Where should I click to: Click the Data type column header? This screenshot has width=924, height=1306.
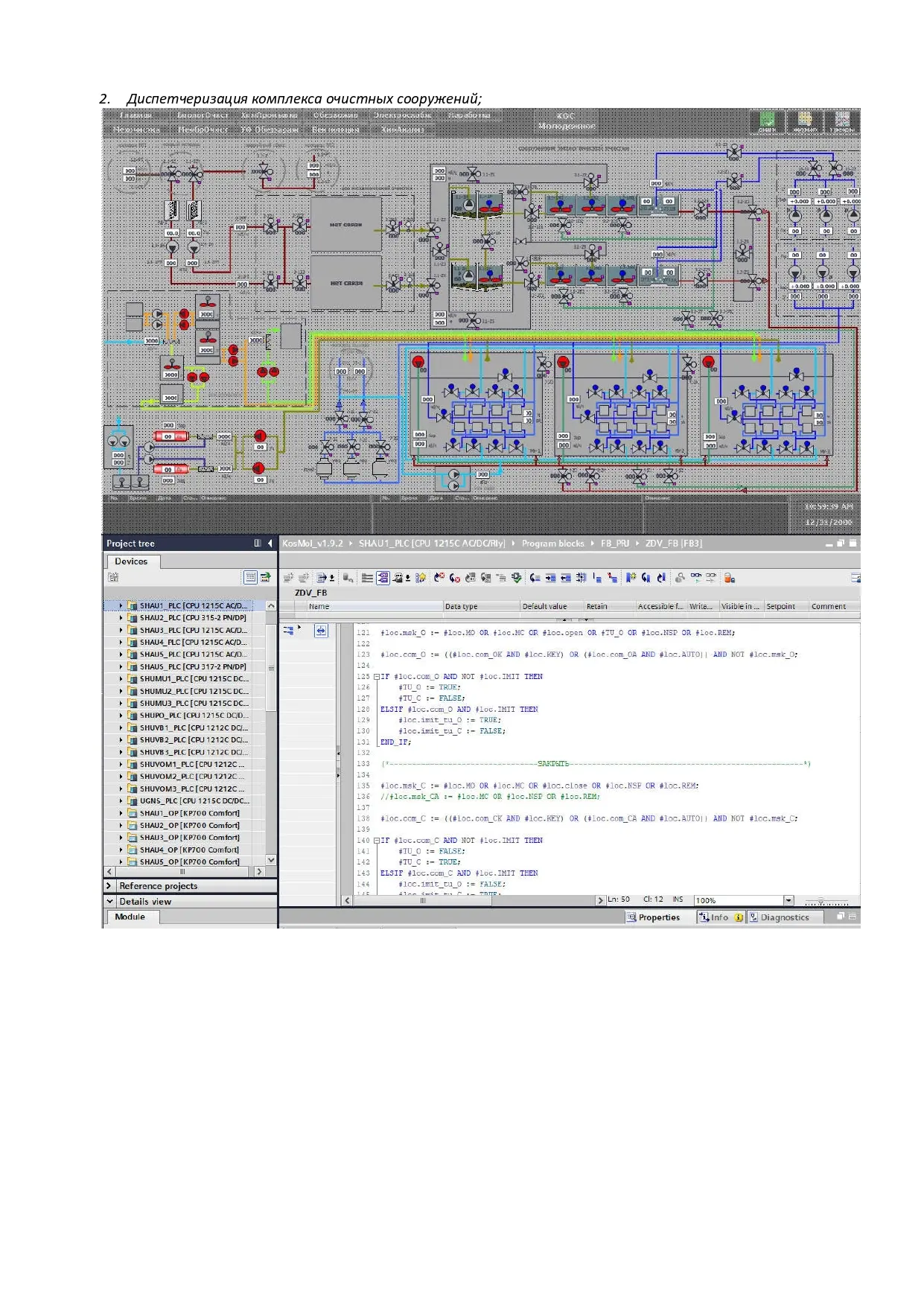tap(481, 607)
